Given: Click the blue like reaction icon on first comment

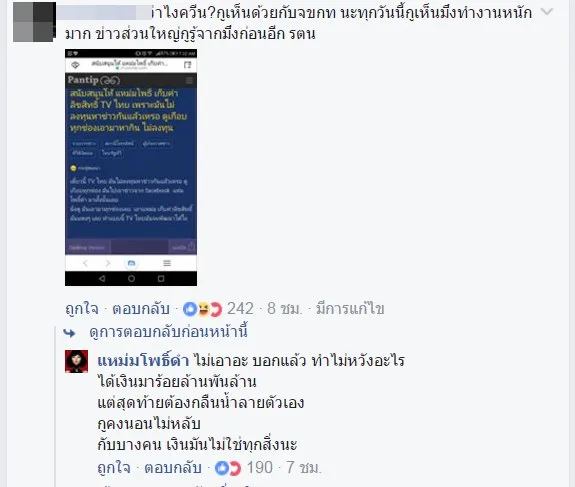Looking at the screenshot, I should (190, 309).
